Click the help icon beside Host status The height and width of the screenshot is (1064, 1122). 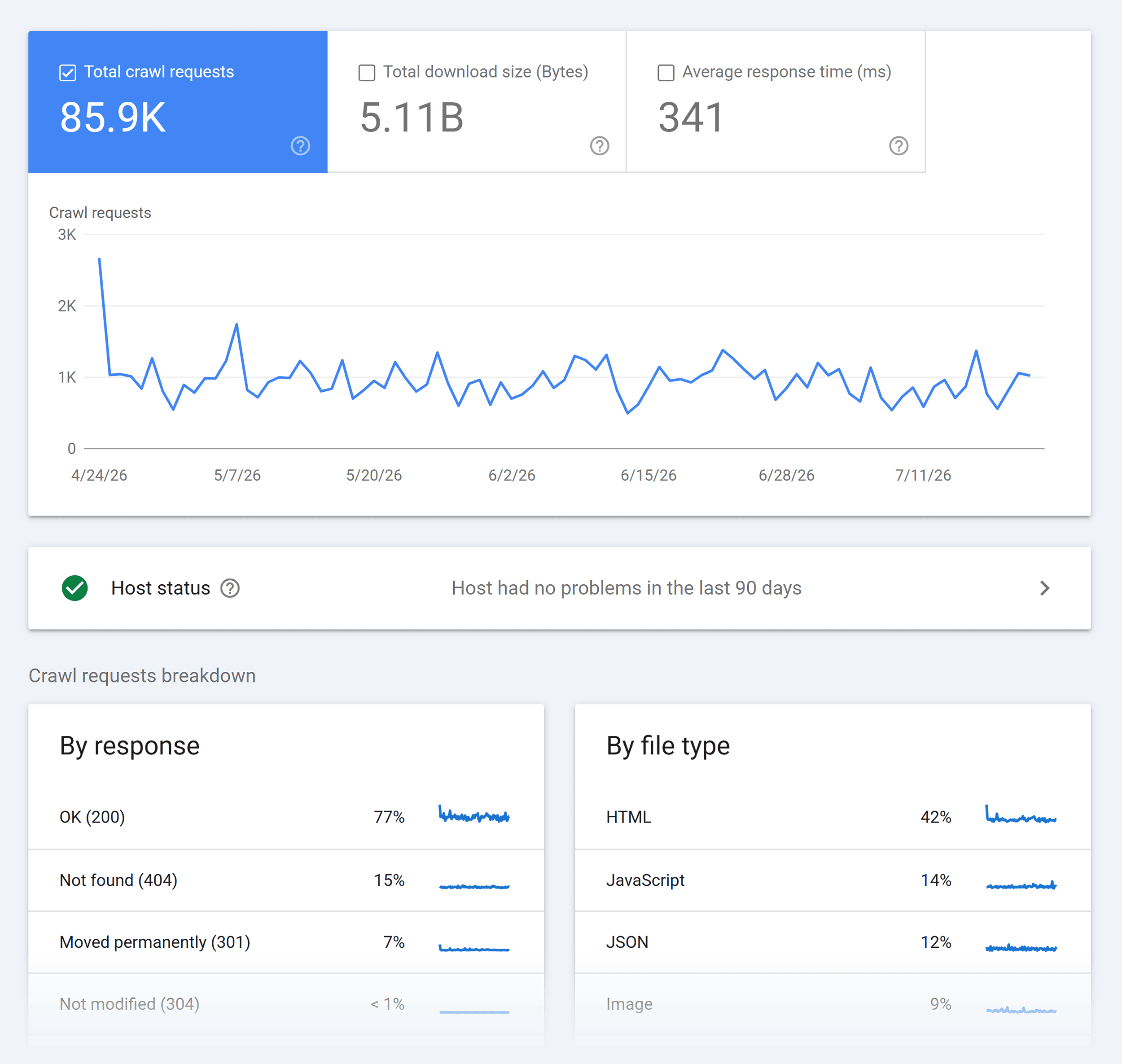tap(230, 588)
